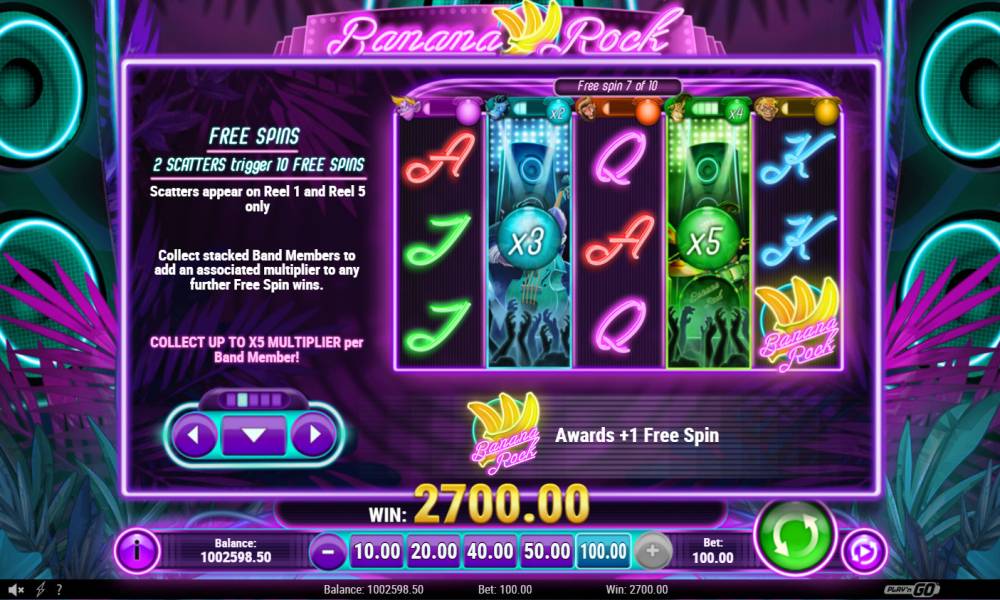Click the green spin button

click(794, 538)
